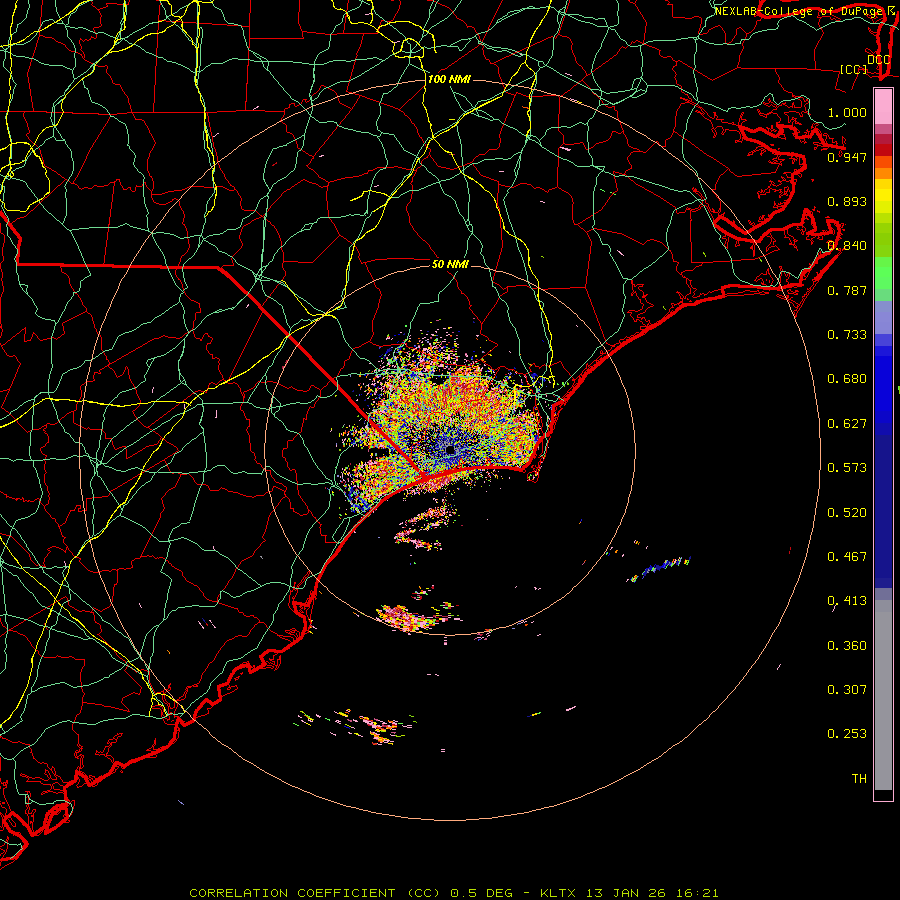The height and width of the screenshot is (900, 900).
Task: Click the DCC label above the color scale
Action: coord(878,59)
